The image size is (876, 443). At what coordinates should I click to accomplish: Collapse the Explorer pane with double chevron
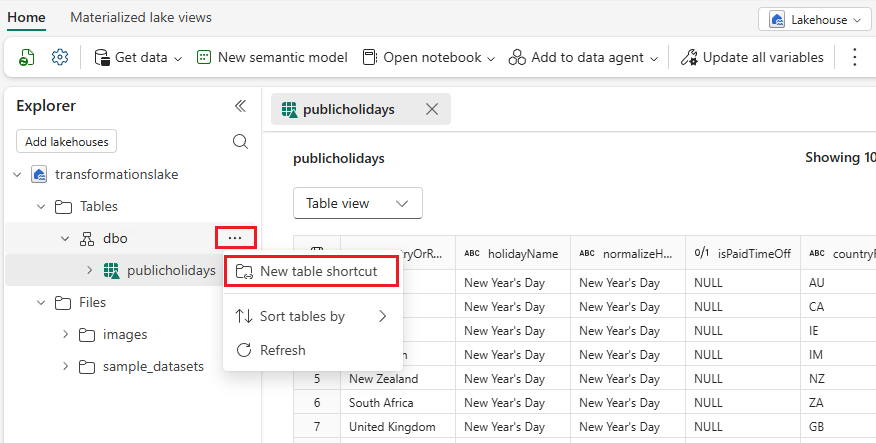click(x=240, y=106)
